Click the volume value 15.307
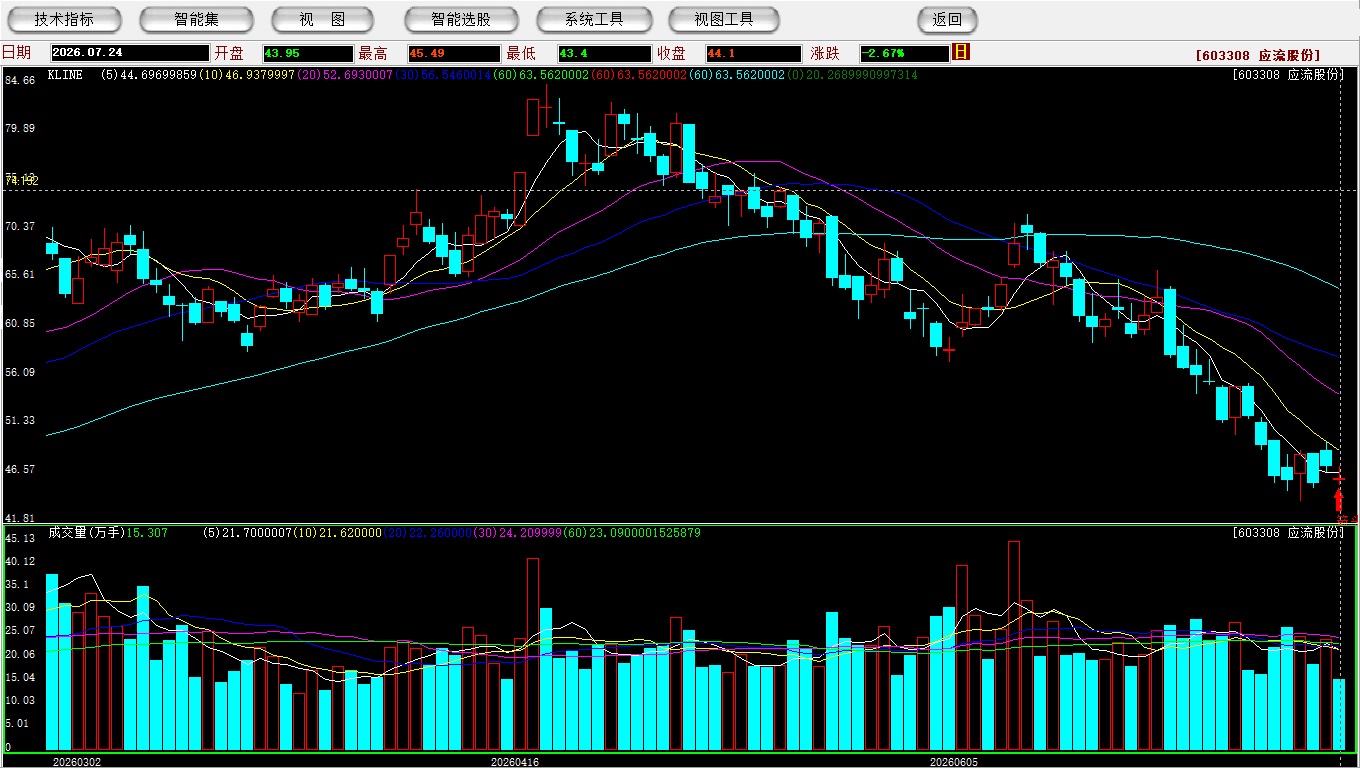 (x=147, y=533)
